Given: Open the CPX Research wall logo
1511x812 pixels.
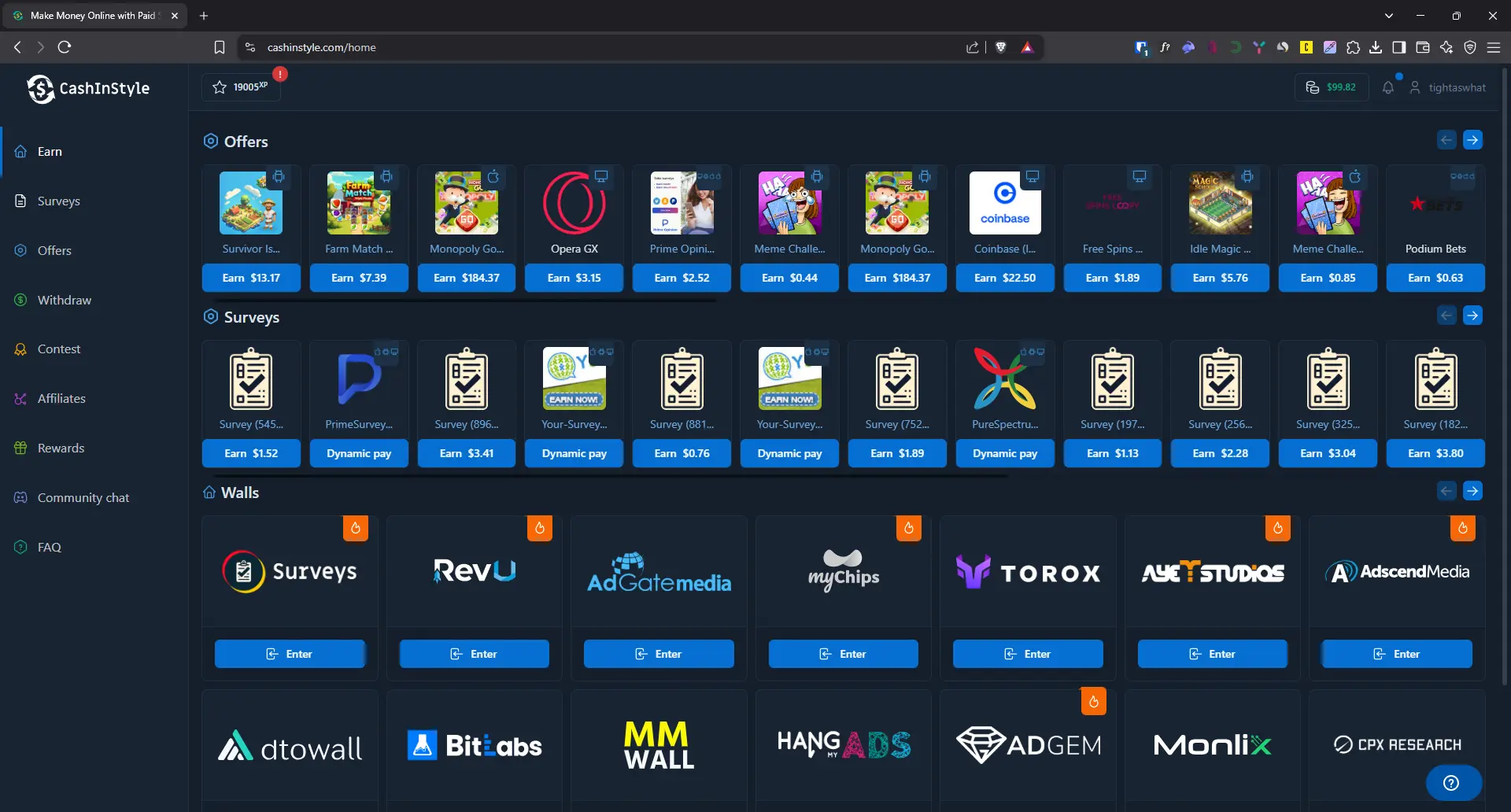Looking at the screenshot, I should point(1397,744).
